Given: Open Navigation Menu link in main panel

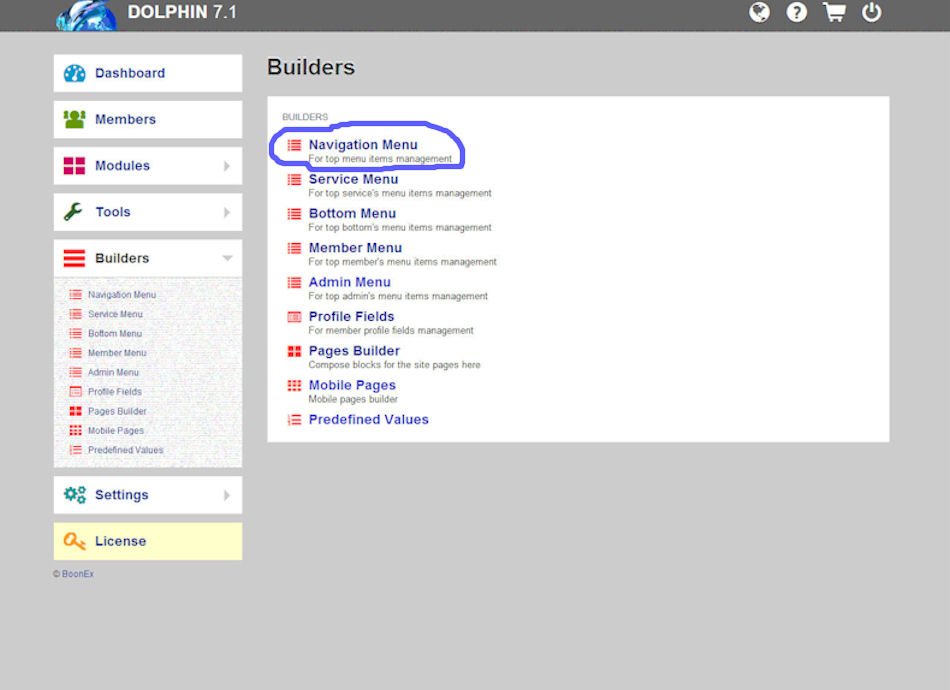Looking at the screenshot, I should pyautogui.click(x=363, y=145).
